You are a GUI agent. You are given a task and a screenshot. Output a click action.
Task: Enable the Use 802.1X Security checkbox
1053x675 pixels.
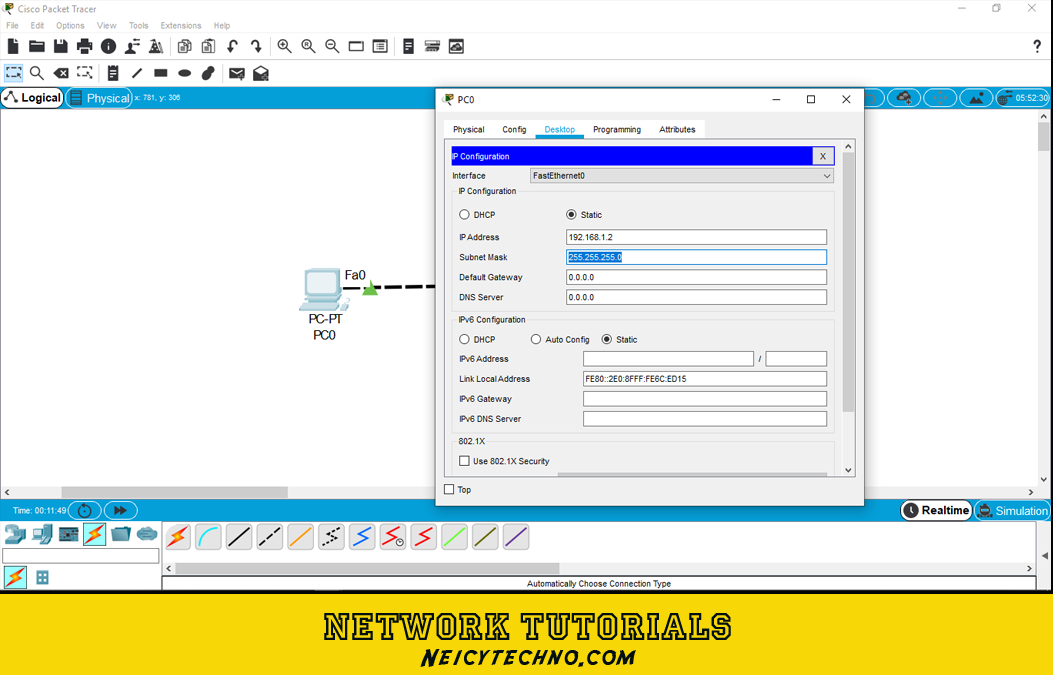[x=464, y=461]
